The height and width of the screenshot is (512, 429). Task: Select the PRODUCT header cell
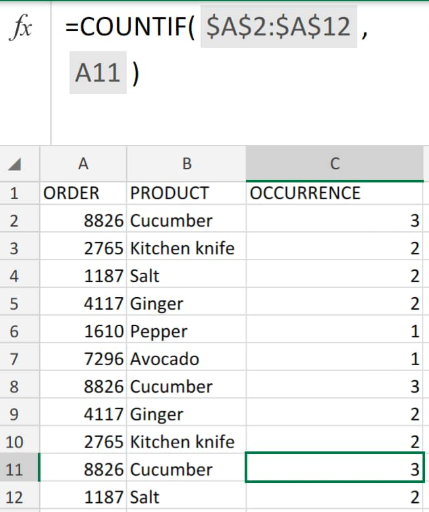(x=186, y=193)
